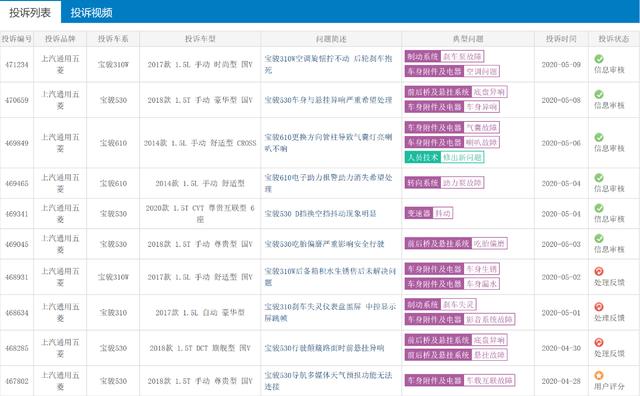Select the 投诉列表 tab
The image size is (640, 396).
click(30, 13)
